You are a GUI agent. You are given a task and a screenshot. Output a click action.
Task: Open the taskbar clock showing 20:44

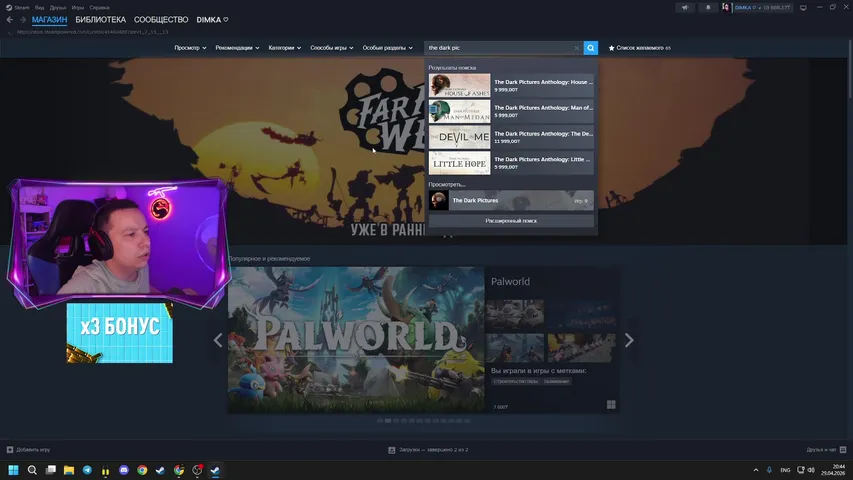[x=833, y=470]
